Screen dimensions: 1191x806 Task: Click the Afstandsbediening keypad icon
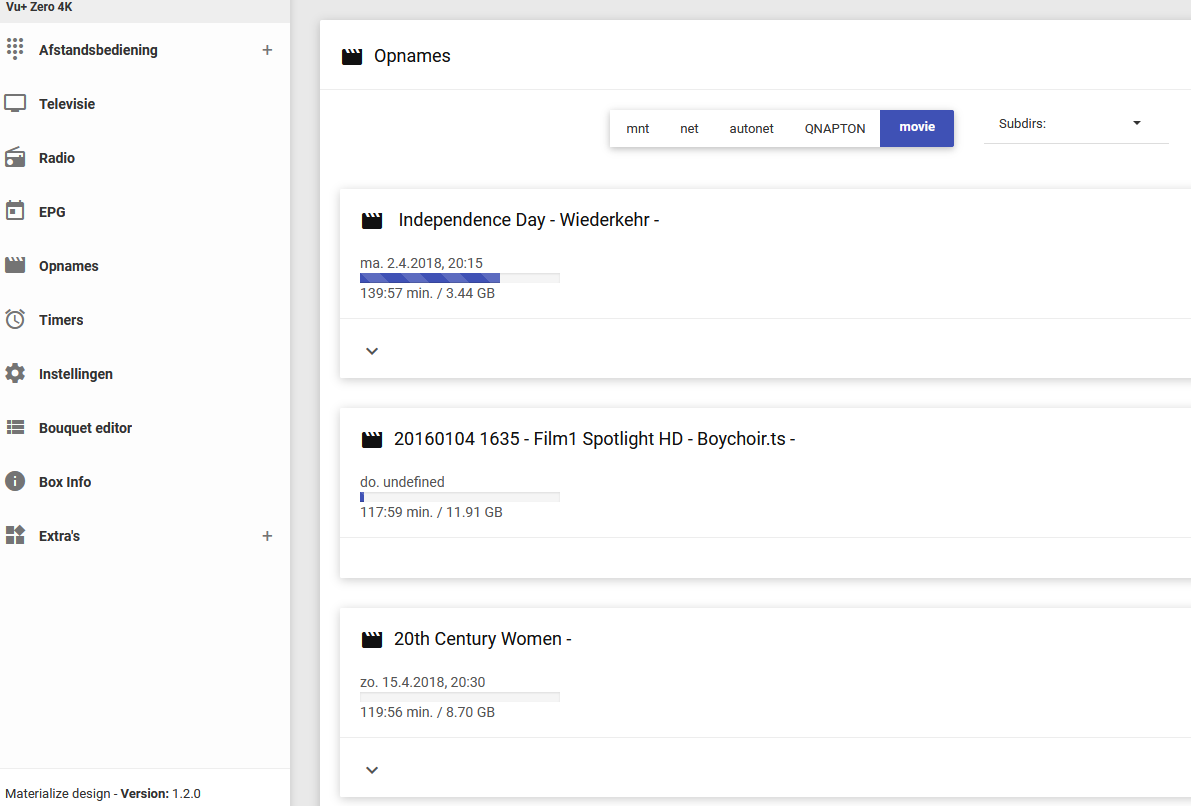[x=15, y=49]
